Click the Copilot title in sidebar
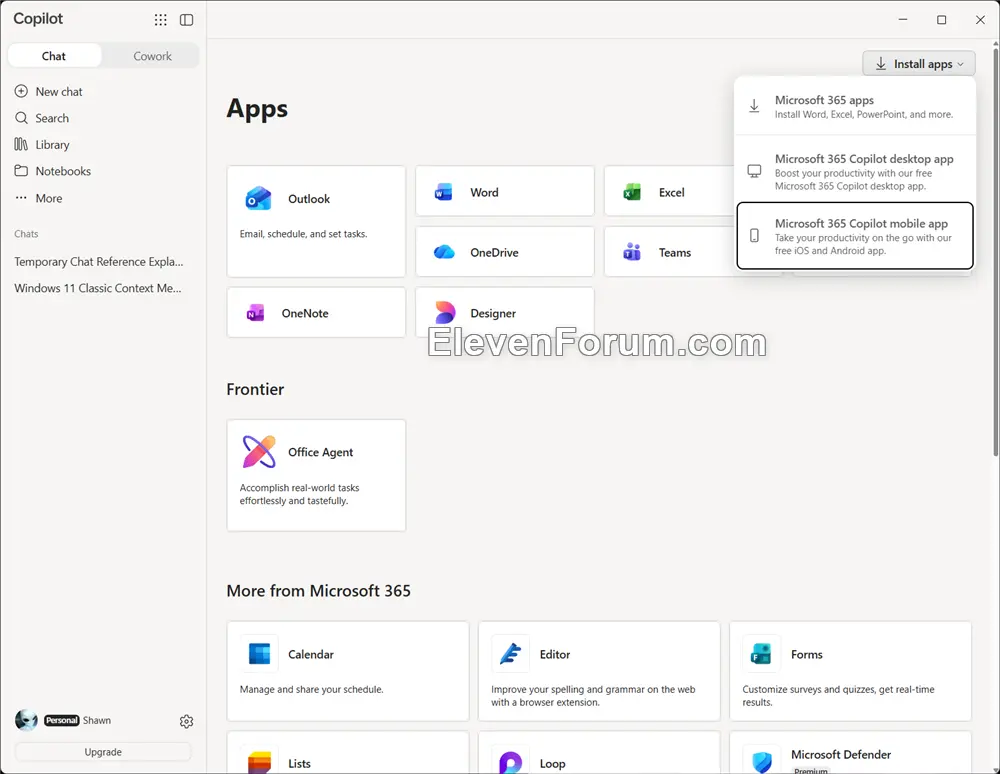 coord(38,18)
